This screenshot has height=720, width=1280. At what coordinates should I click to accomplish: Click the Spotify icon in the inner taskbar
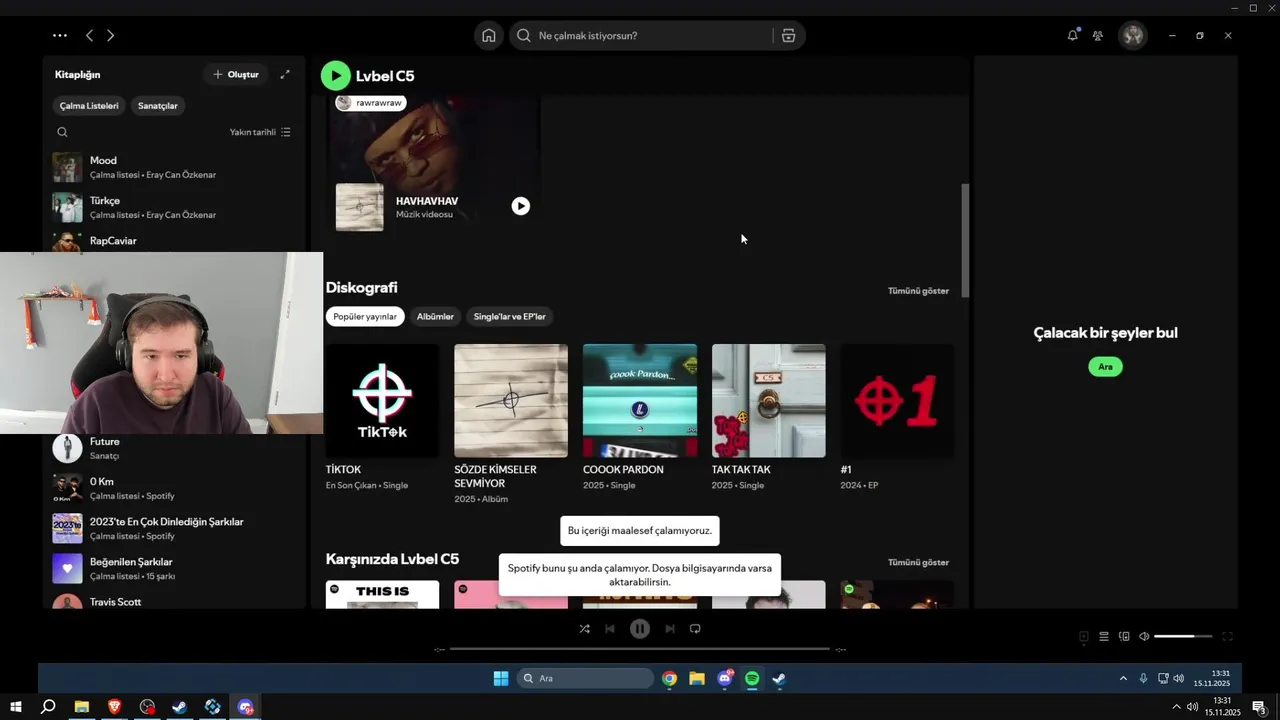tap(752, 678)
